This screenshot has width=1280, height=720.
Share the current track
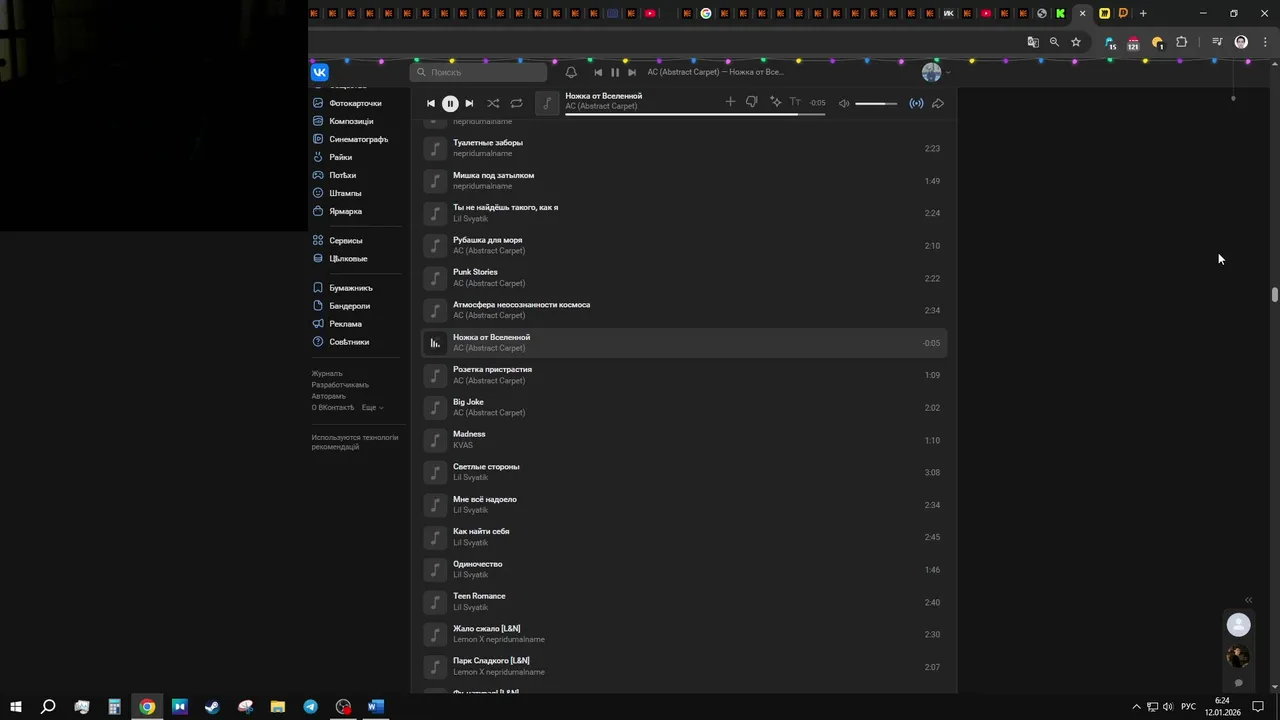click(x=938, y=103)
